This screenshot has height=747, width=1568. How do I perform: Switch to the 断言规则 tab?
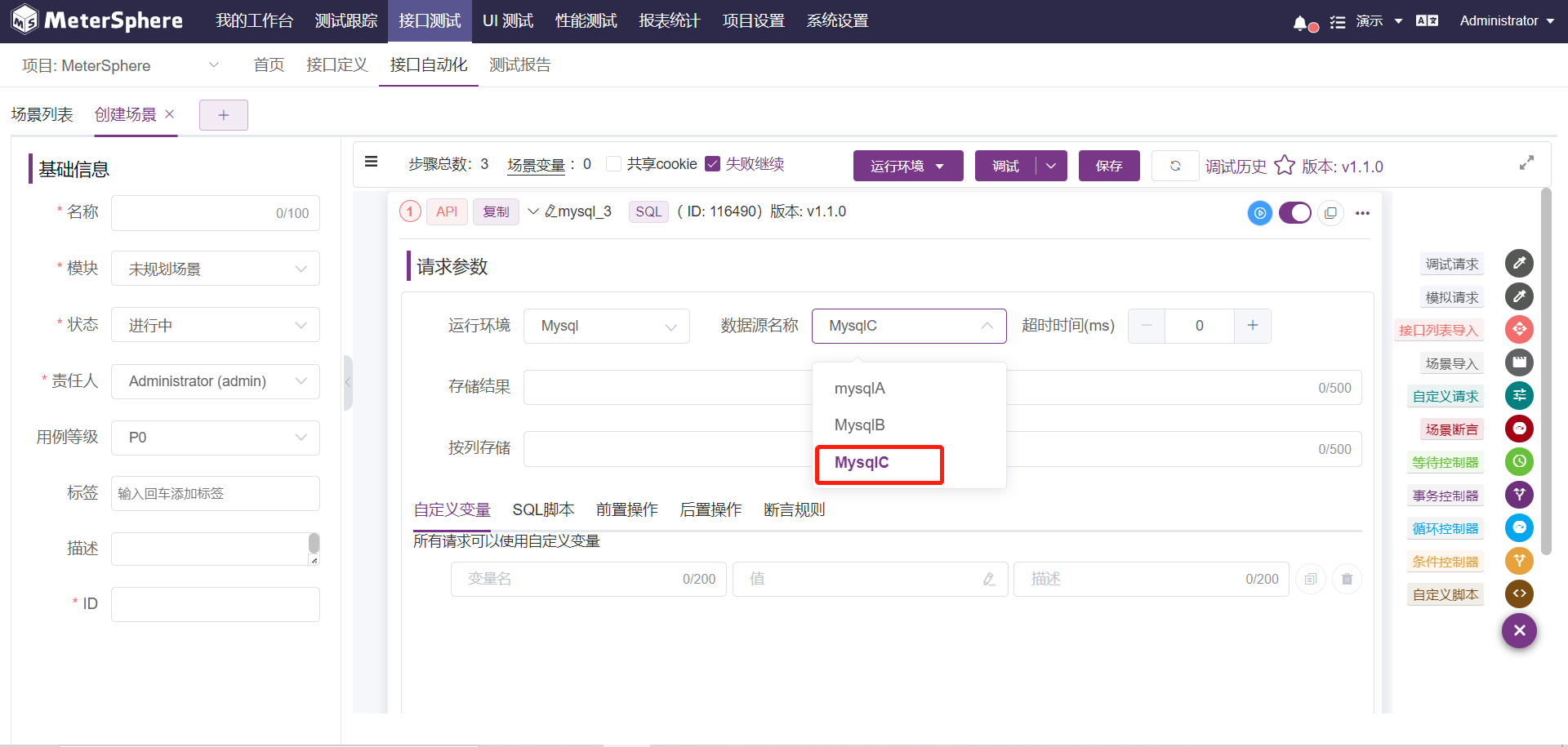click(794, 509)
